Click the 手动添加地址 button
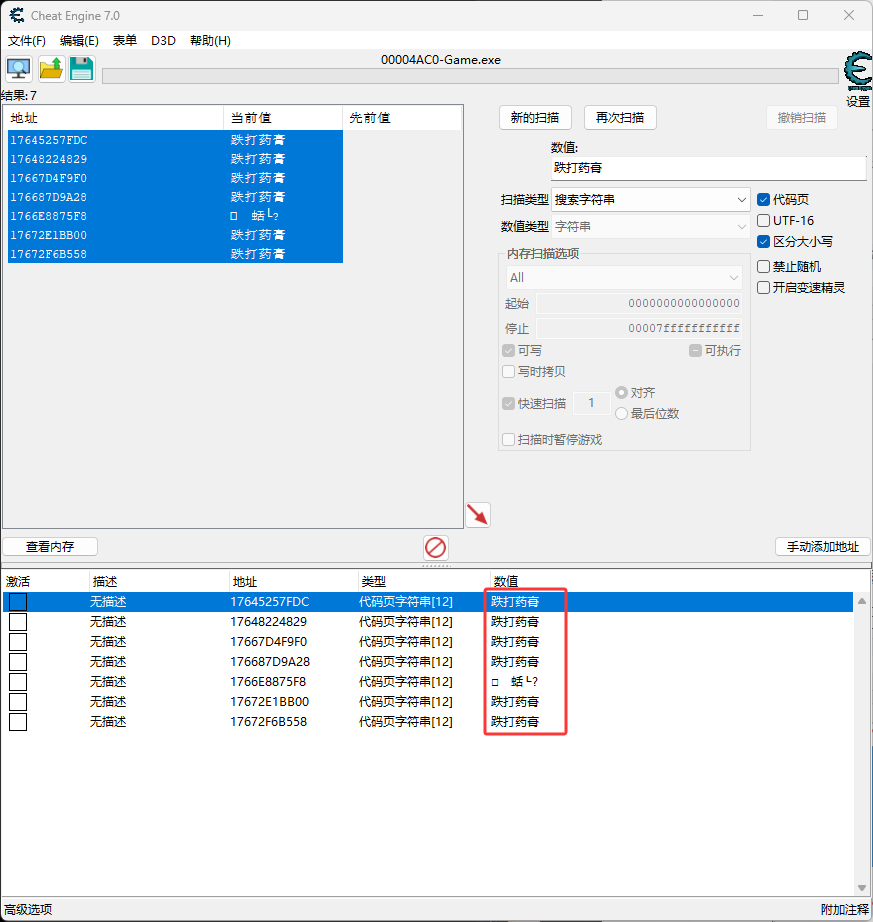The height and width of the screenshot is (922, 873). (823, 547)
